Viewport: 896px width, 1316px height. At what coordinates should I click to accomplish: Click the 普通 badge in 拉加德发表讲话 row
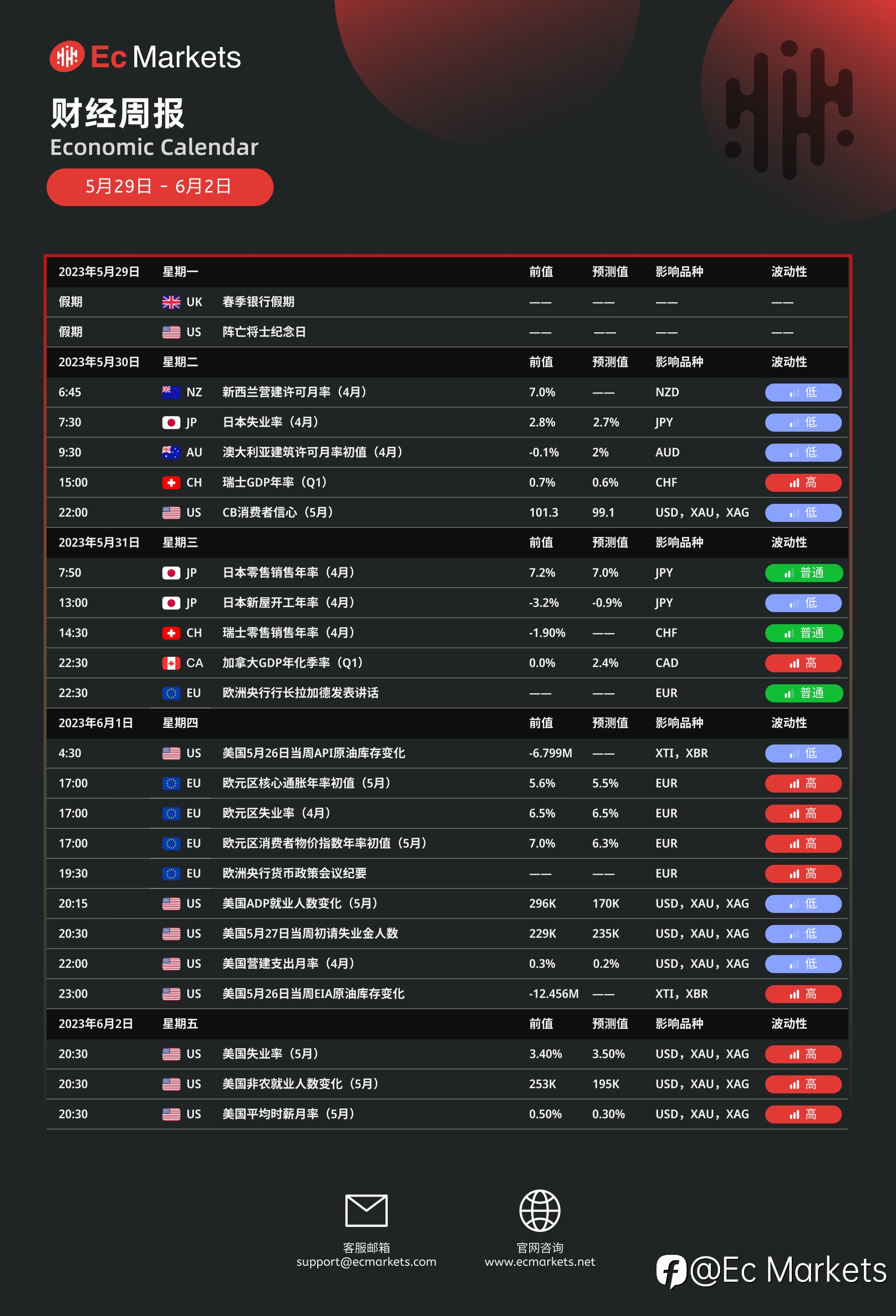(804, 692)
